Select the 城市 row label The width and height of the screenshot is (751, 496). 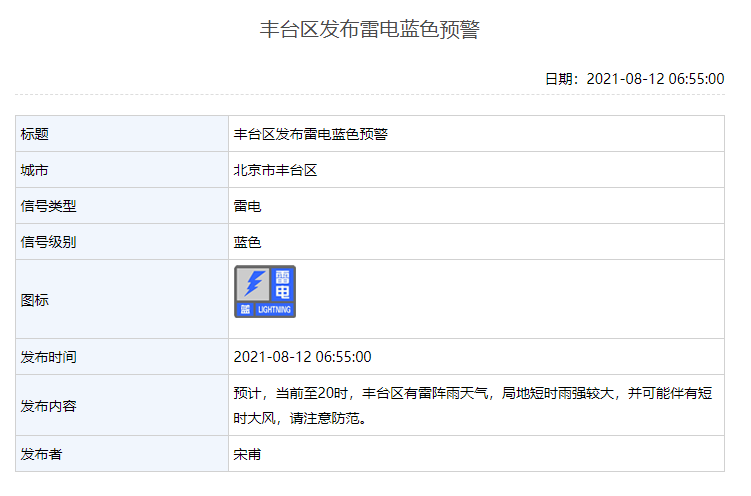pos(35,170)
